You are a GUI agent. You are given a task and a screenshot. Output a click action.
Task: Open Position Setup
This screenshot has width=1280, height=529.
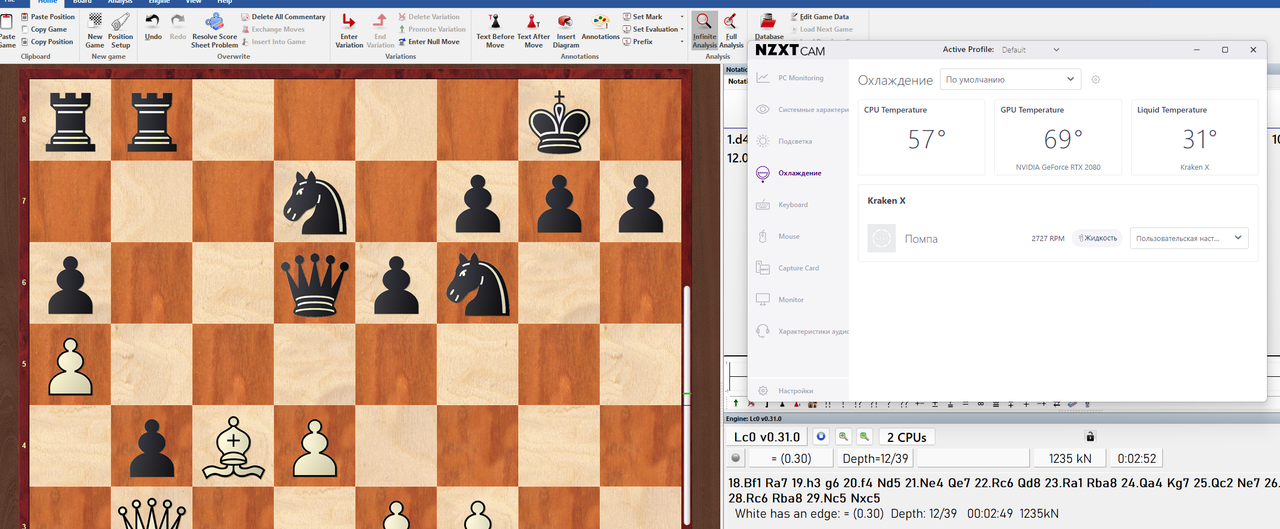(x=121, y=29)
